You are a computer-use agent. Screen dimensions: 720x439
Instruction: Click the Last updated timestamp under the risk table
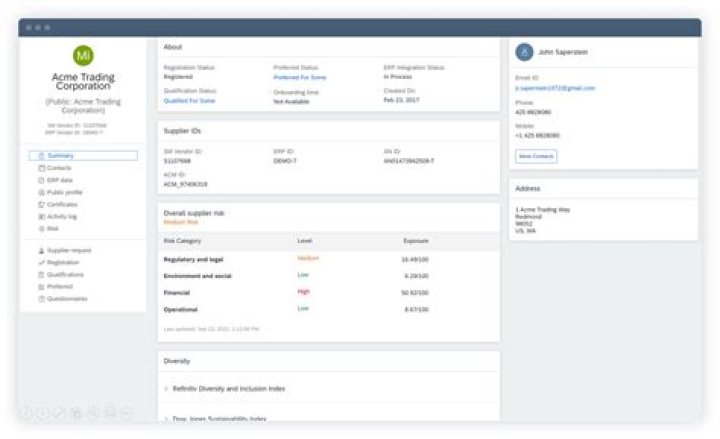pos(211,329)
